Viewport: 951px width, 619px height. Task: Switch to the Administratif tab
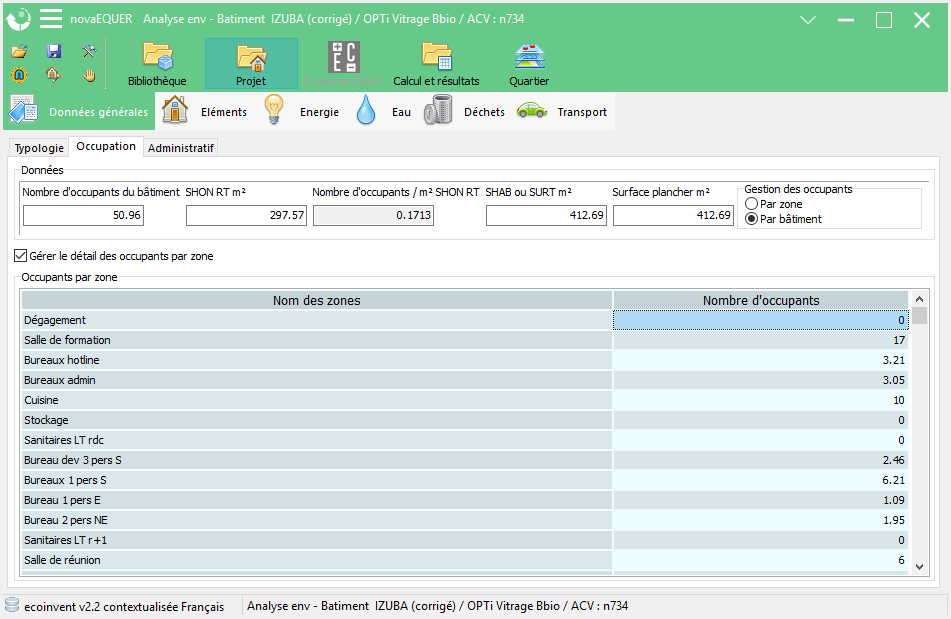pyautogui.click(x=181, y=148)
